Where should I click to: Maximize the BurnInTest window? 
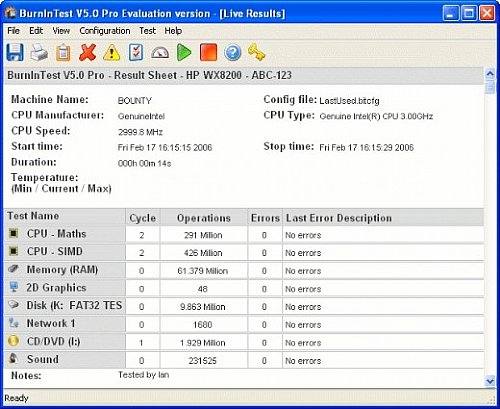469,13
